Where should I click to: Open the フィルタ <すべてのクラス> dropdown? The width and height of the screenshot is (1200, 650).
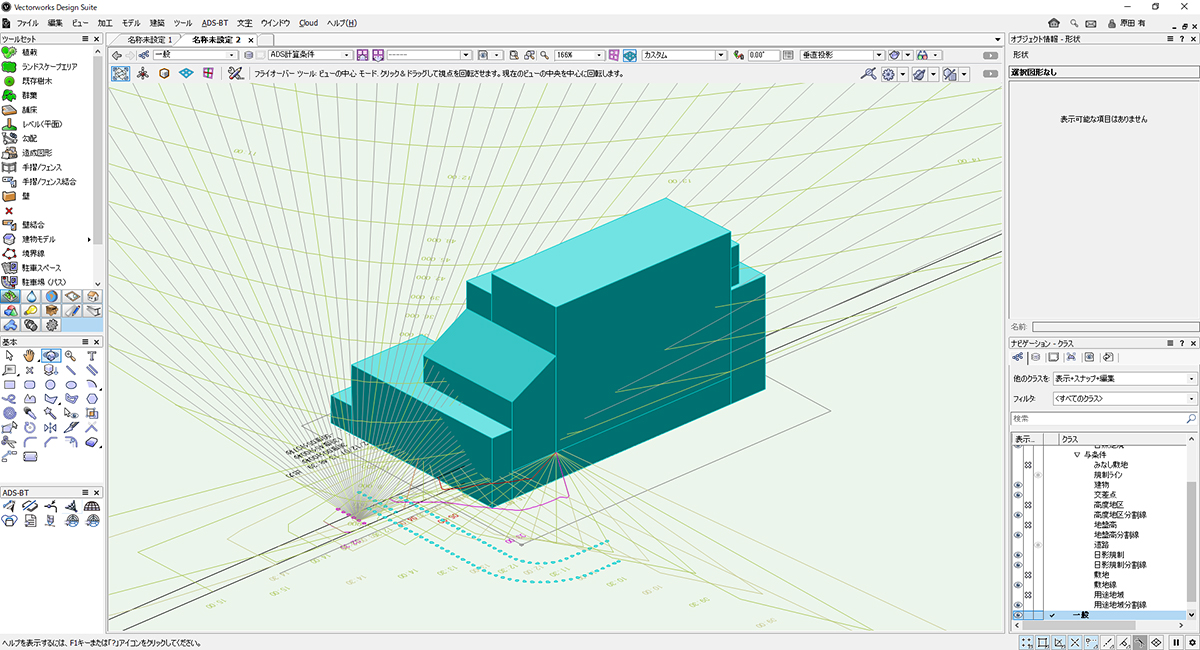(x=1124, y=399)
